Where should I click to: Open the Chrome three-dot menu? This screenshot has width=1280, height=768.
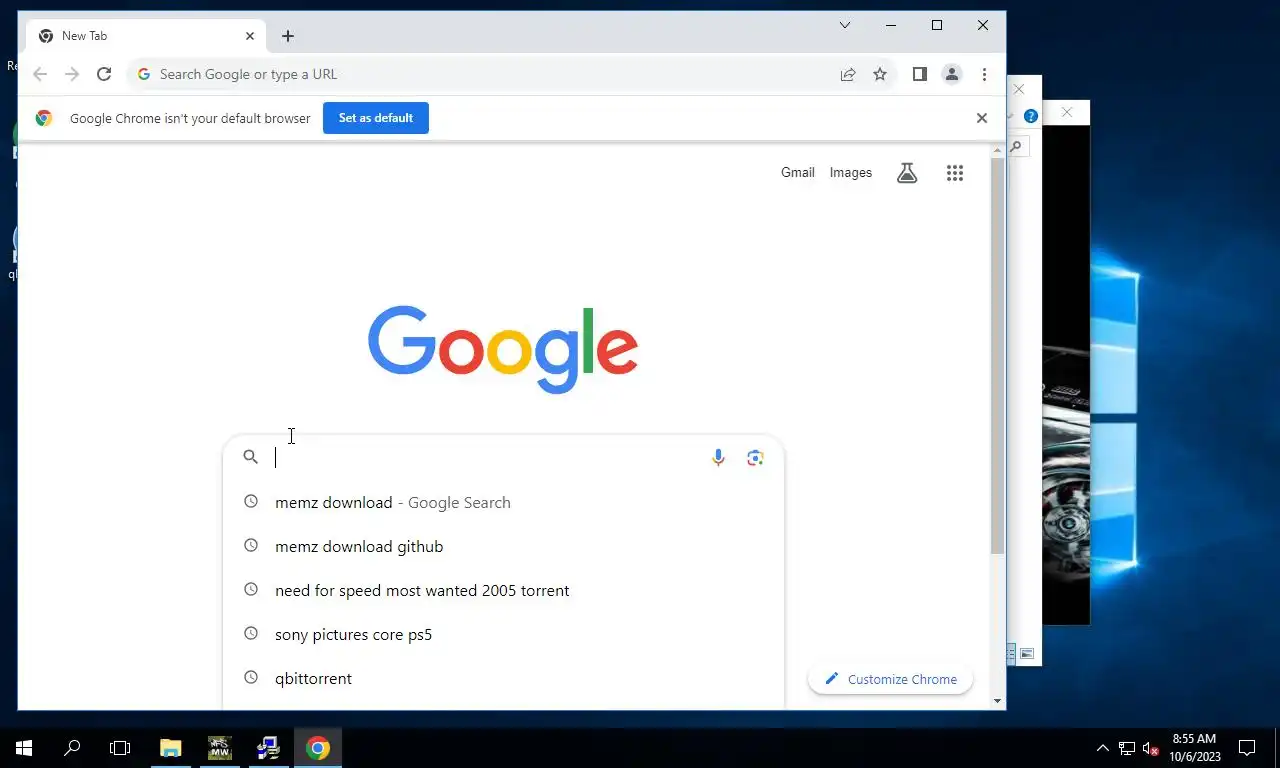coord(984,74)
